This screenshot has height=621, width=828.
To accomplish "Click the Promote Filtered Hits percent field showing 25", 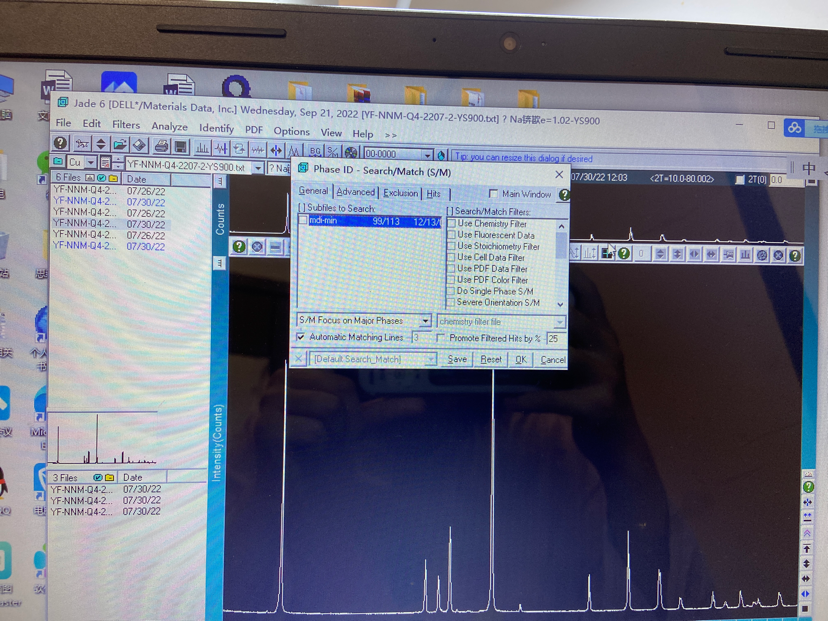I will point(556,338).
